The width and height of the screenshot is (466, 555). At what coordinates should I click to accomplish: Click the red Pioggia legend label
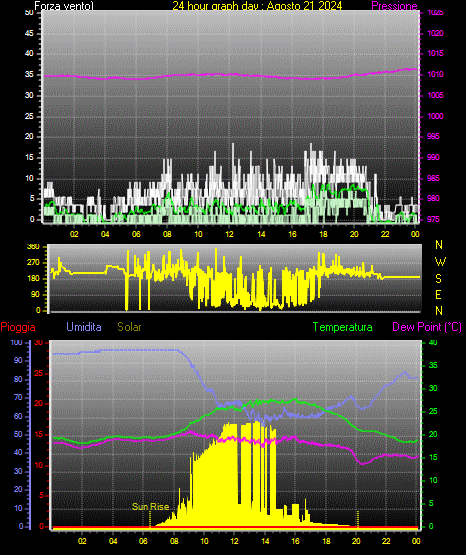(x=18, y=327)
